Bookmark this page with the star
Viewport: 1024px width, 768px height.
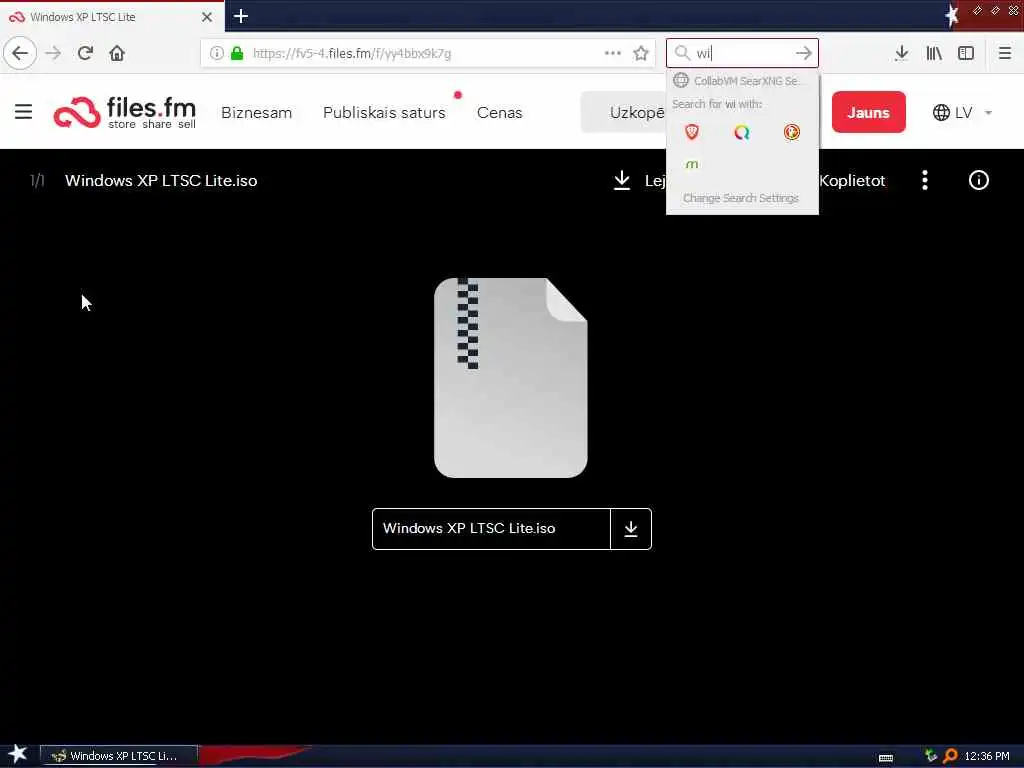641,53
